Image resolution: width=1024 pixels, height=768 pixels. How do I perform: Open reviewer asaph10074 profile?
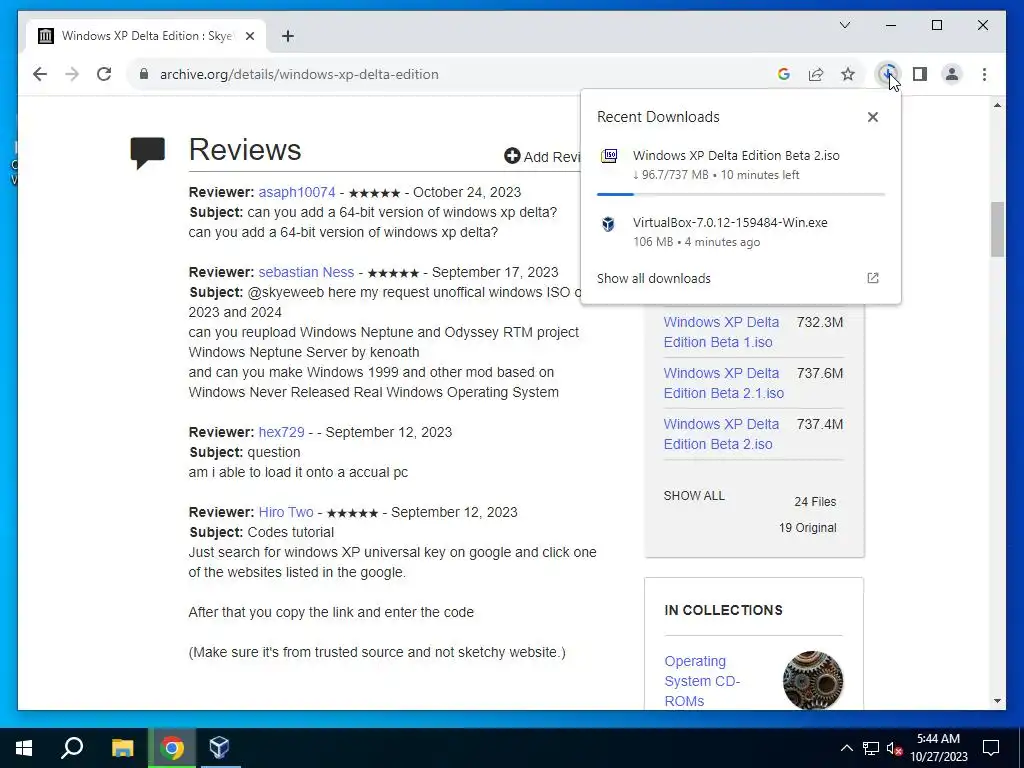296,192
